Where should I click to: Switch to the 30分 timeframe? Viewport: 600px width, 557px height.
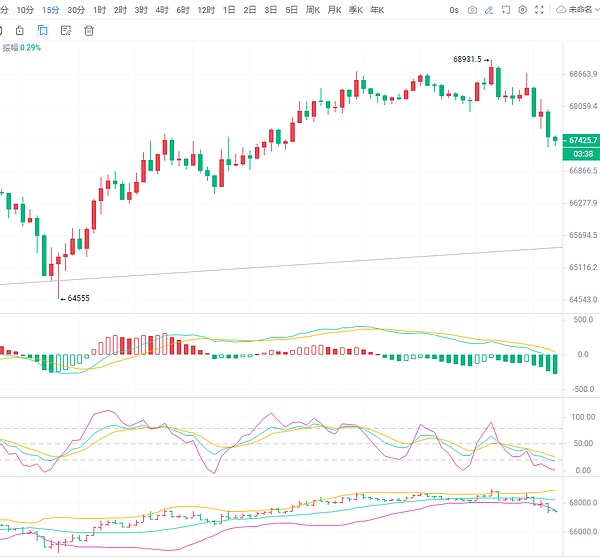pos(75,10)
